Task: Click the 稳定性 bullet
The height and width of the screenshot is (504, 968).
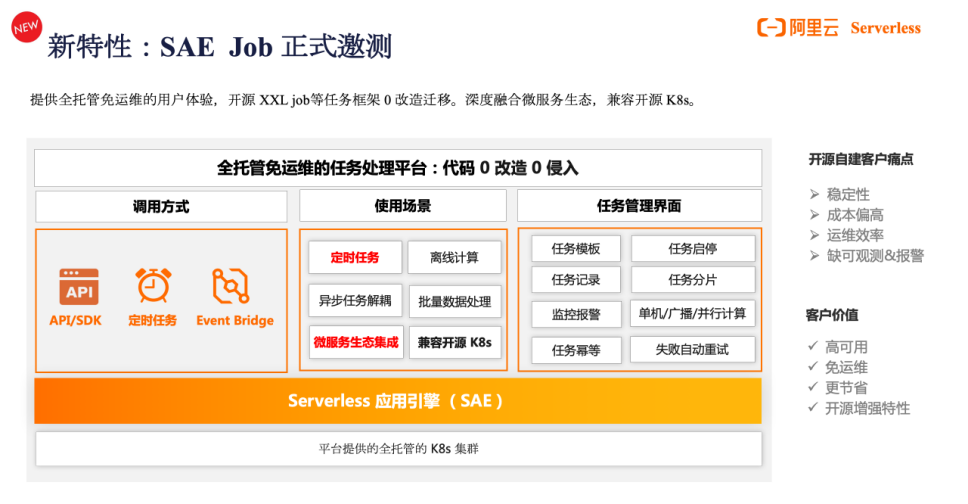Action: tap(840, 195)
